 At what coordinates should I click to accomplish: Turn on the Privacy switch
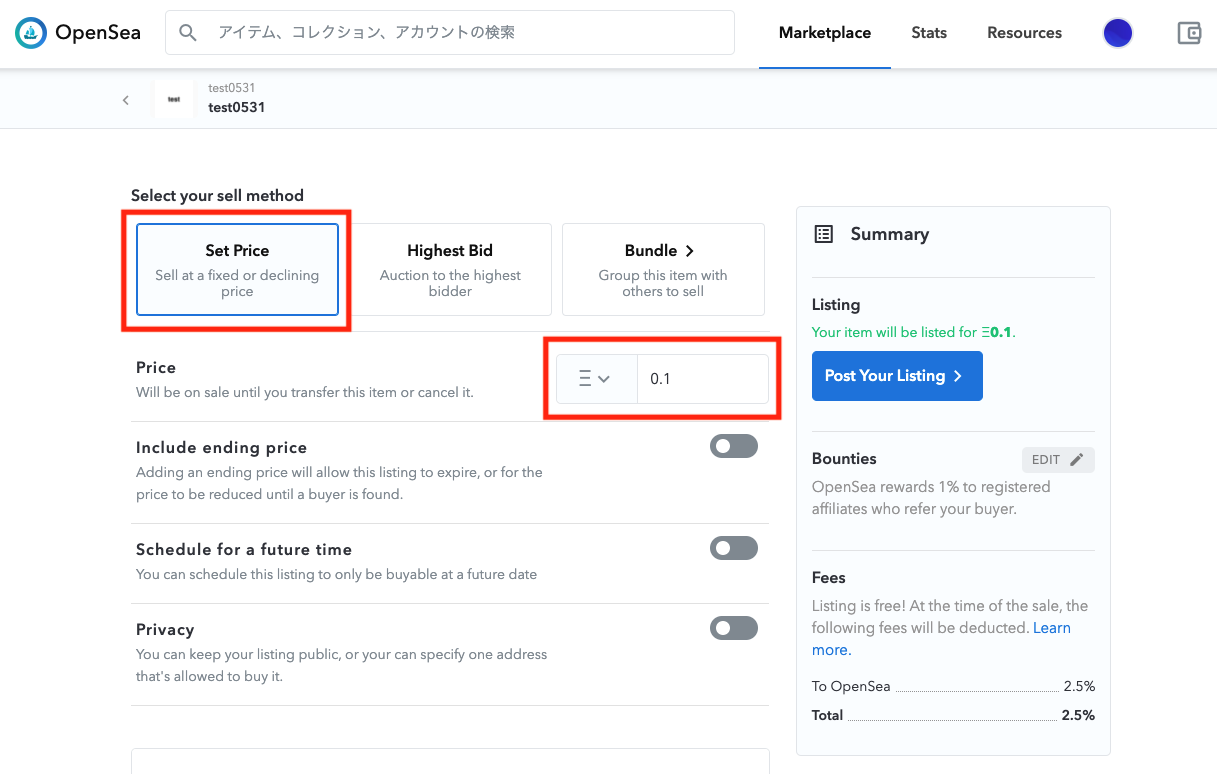click(734, 628)
